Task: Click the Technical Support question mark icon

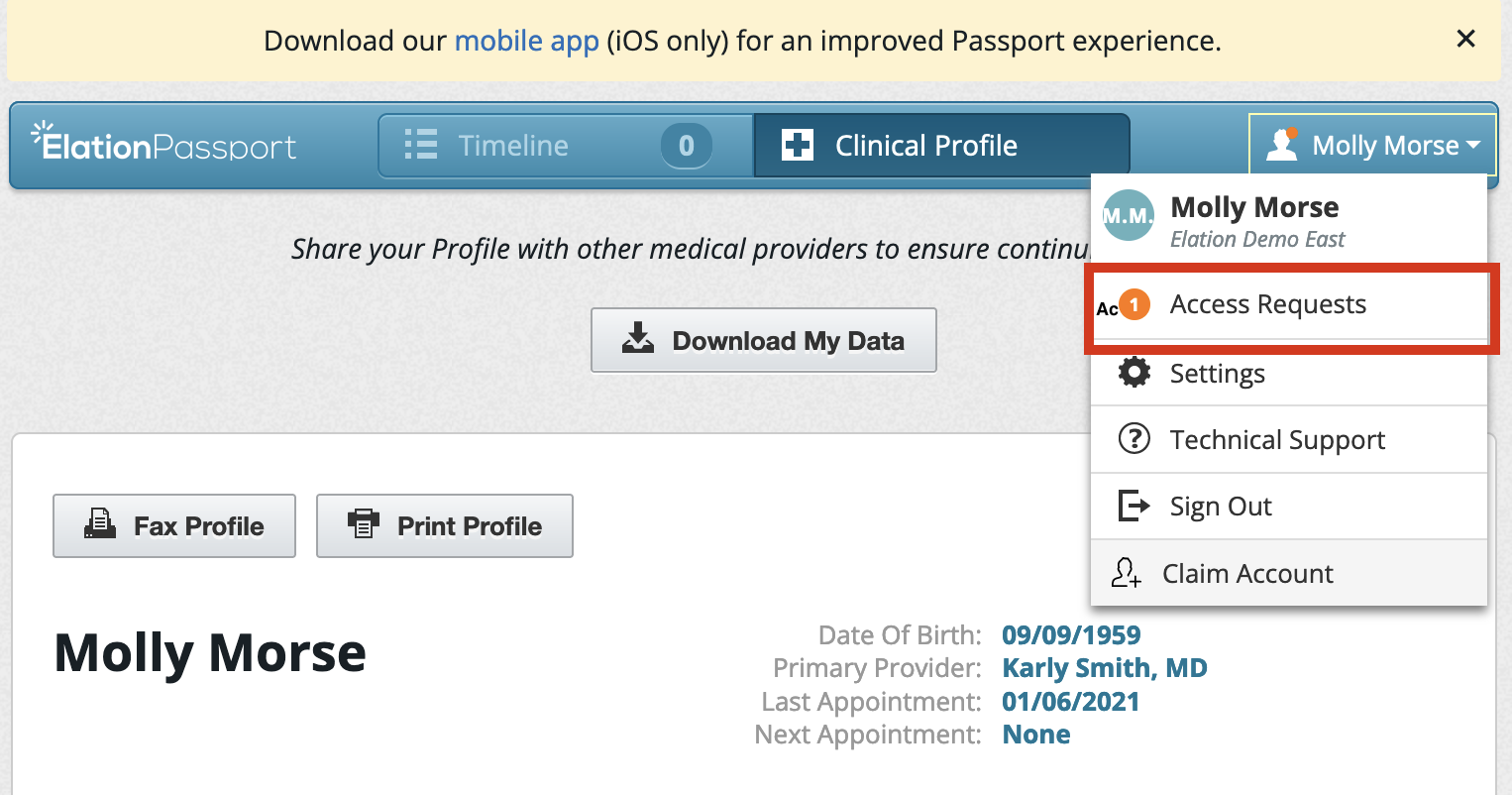Action: (1134, 439)
